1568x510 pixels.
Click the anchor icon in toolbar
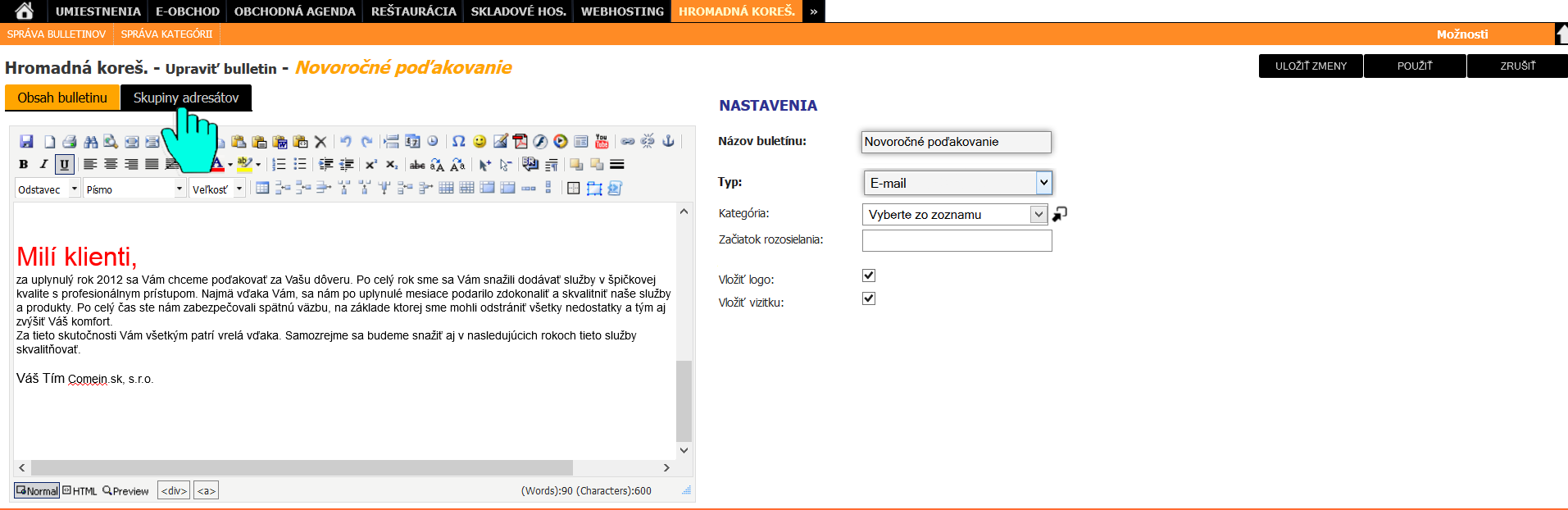(x=668, y=141)
